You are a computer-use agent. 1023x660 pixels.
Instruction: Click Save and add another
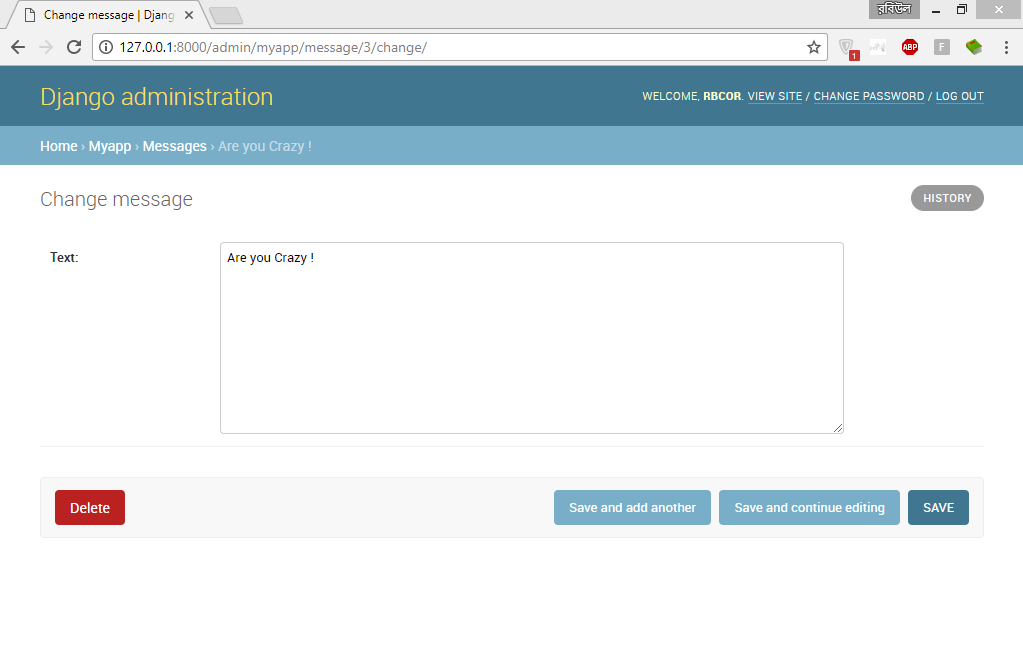tap(632, 508)
